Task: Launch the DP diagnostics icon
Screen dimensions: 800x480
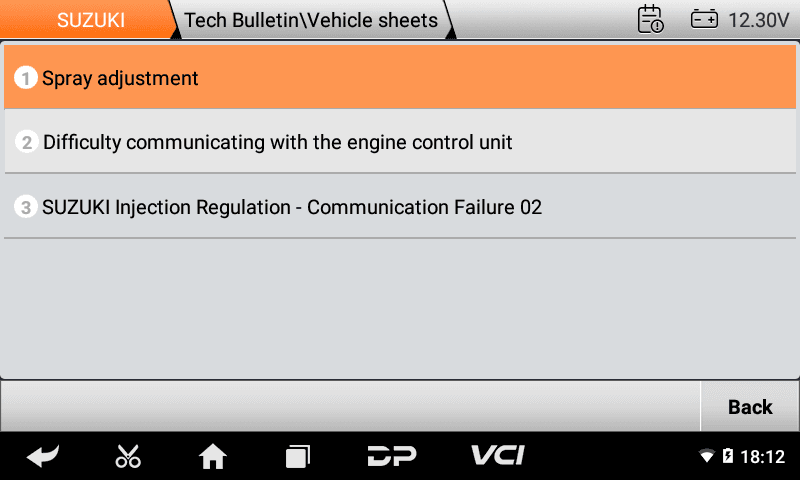Action: point(392,456)
